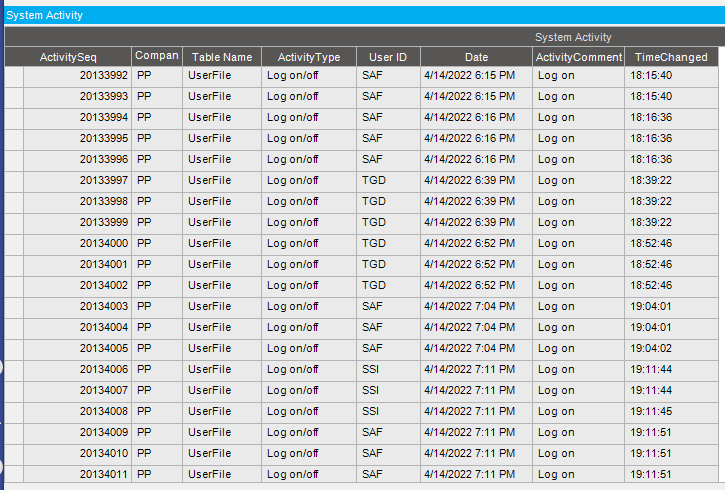Click ActivitySeq cell 20134004
This screenshot has height=490, width=725.
click(x=78, y=328)
